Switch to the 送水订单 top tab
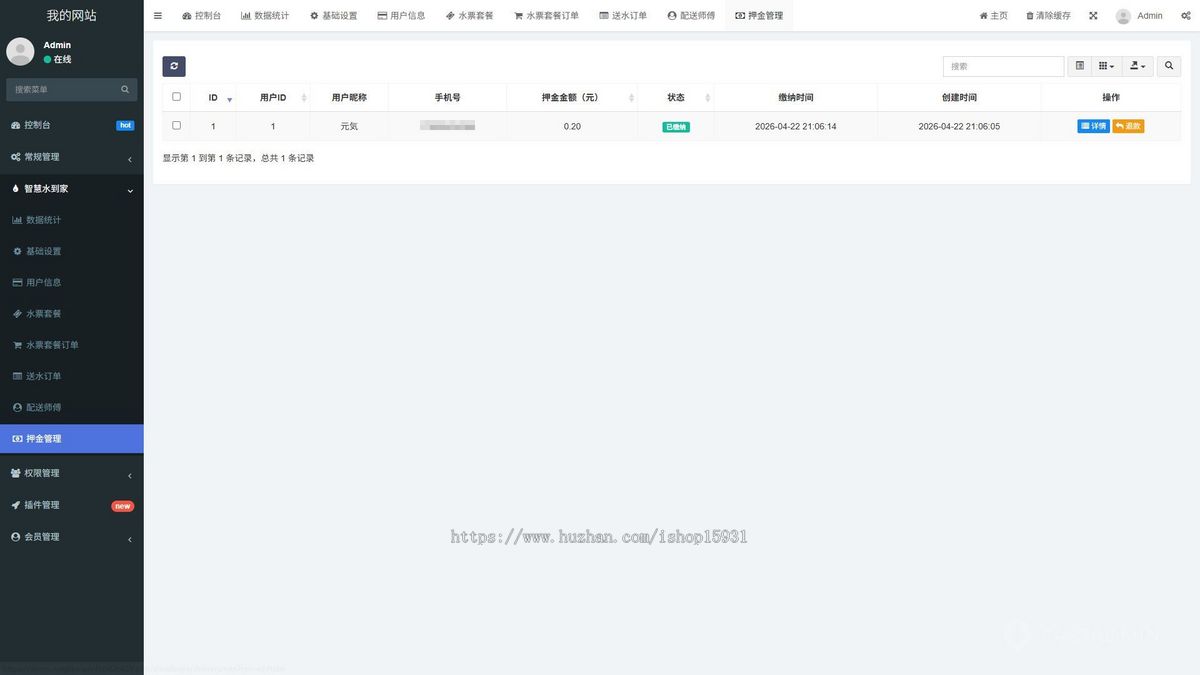1200x675 pixels. 623,16
